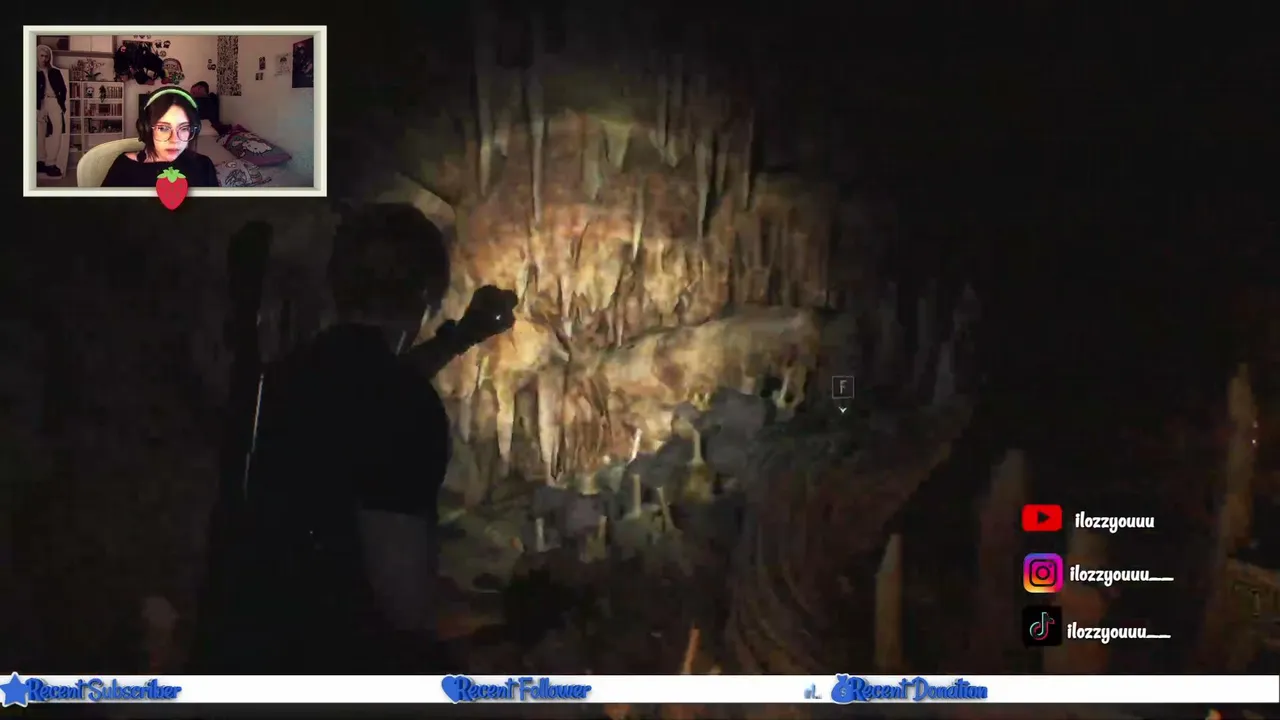Click the small chevron below the F prompt
The height and width of the screenshot is (720, 1280).
(842, 409)
